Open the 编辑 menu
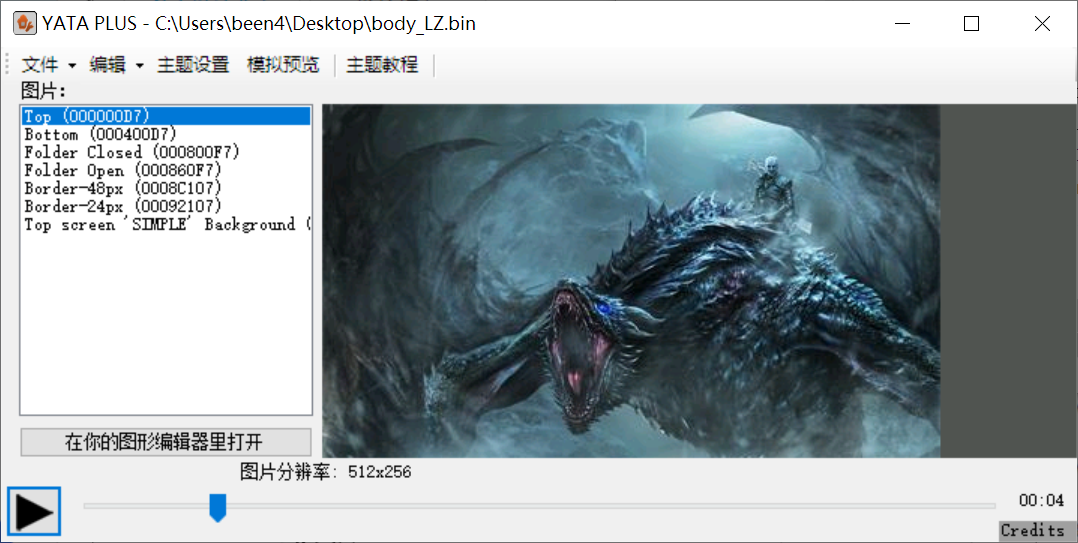The height and width of the screenshot is (543, 1078). coord(107,65)
